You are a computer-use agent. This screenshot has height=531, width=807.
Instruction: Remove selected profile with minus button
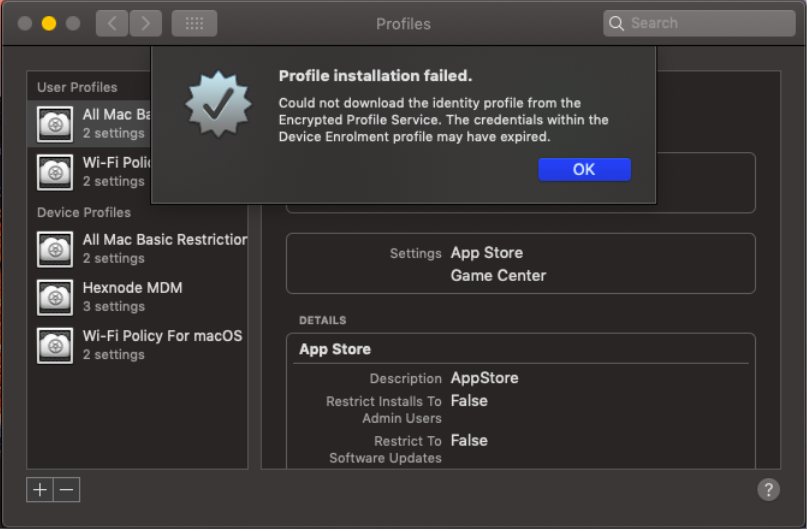pyautogui.click(x=66, y=489)
